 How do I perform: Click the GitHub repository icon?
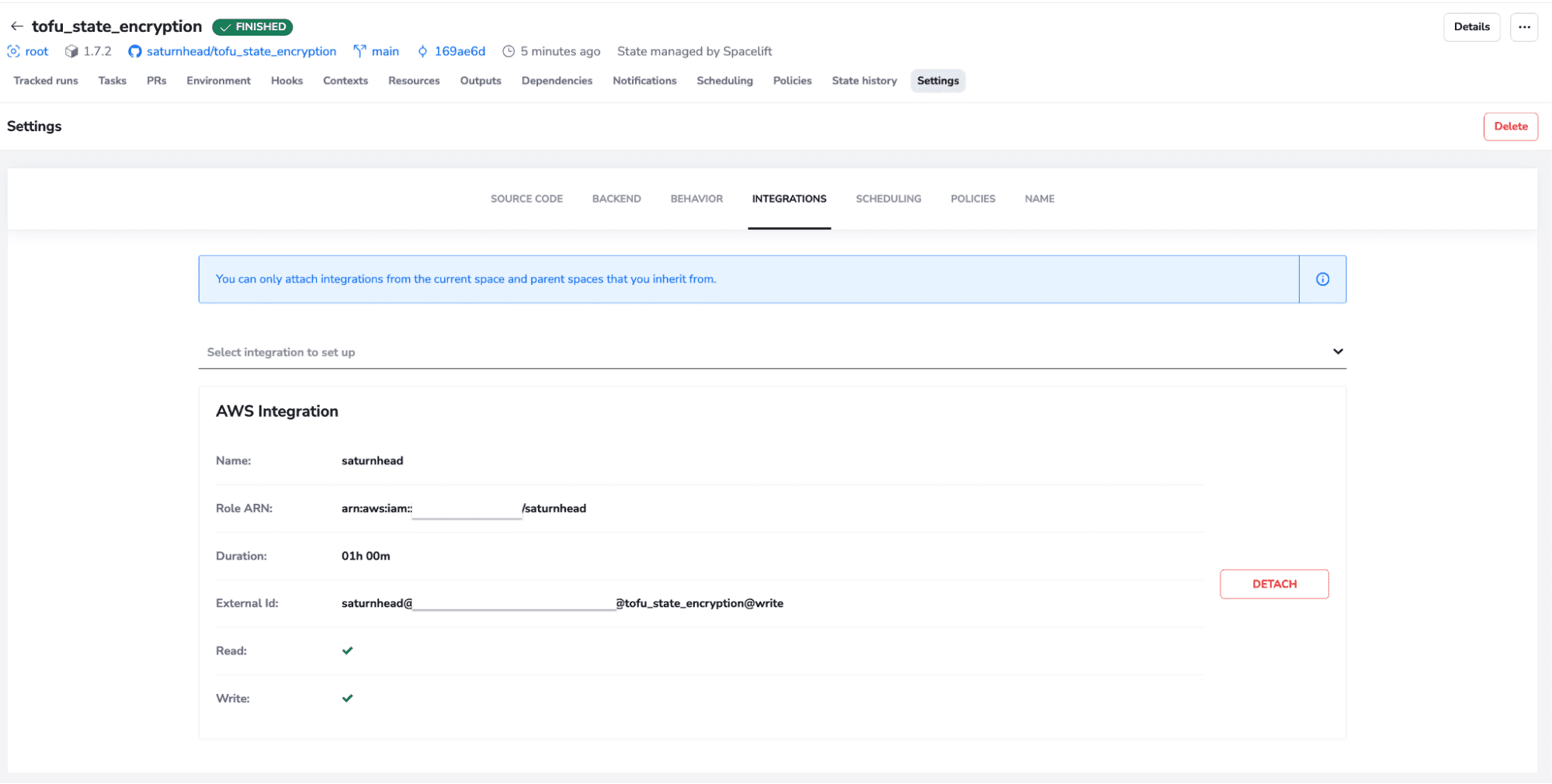tap(135, 51)
